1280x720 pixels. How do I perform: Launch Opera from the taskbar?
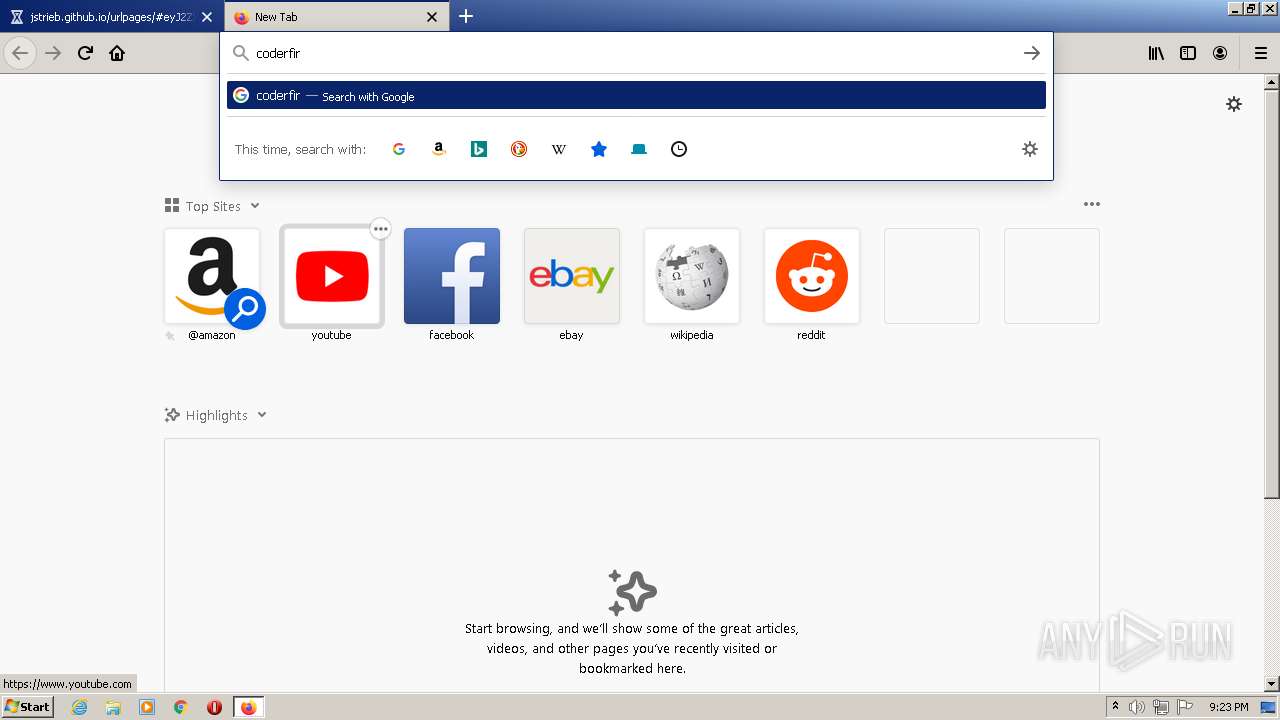point(214,707)
